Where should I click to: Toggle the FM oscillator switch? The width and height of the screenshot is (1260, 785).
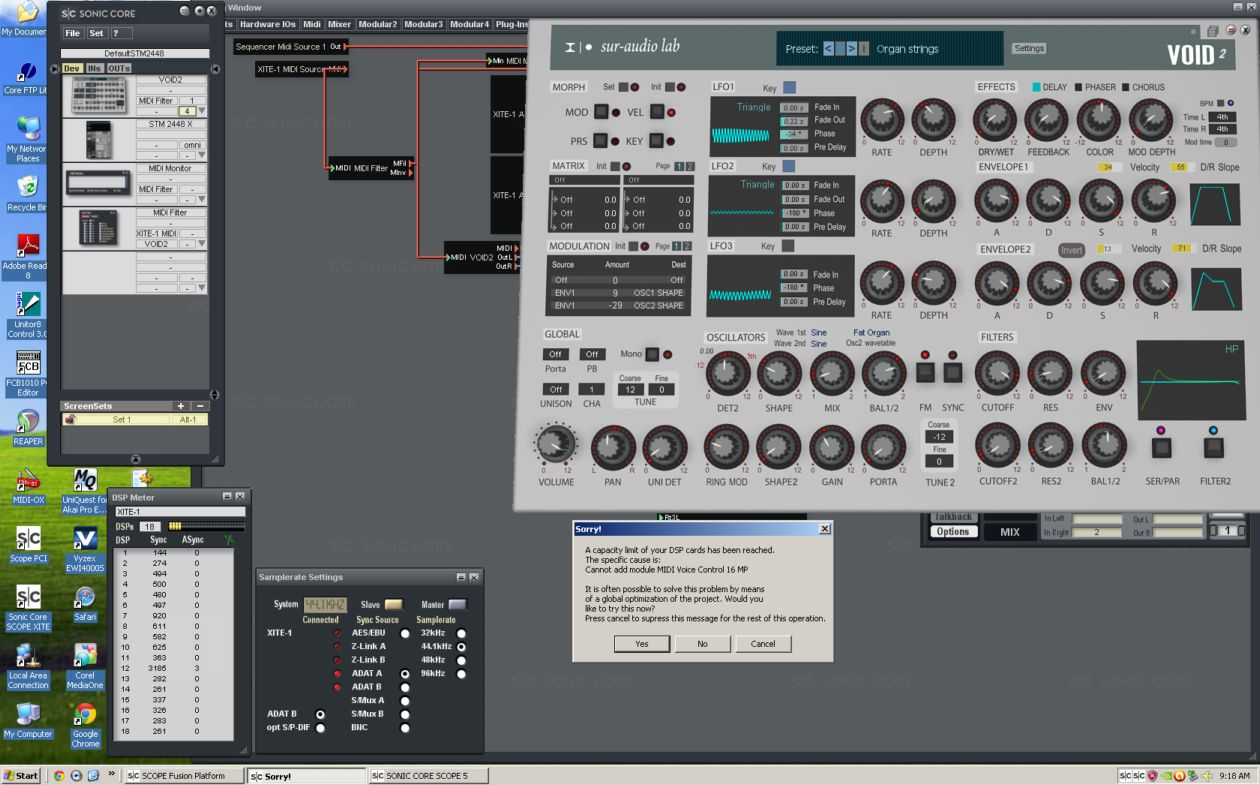click(925, 372)
